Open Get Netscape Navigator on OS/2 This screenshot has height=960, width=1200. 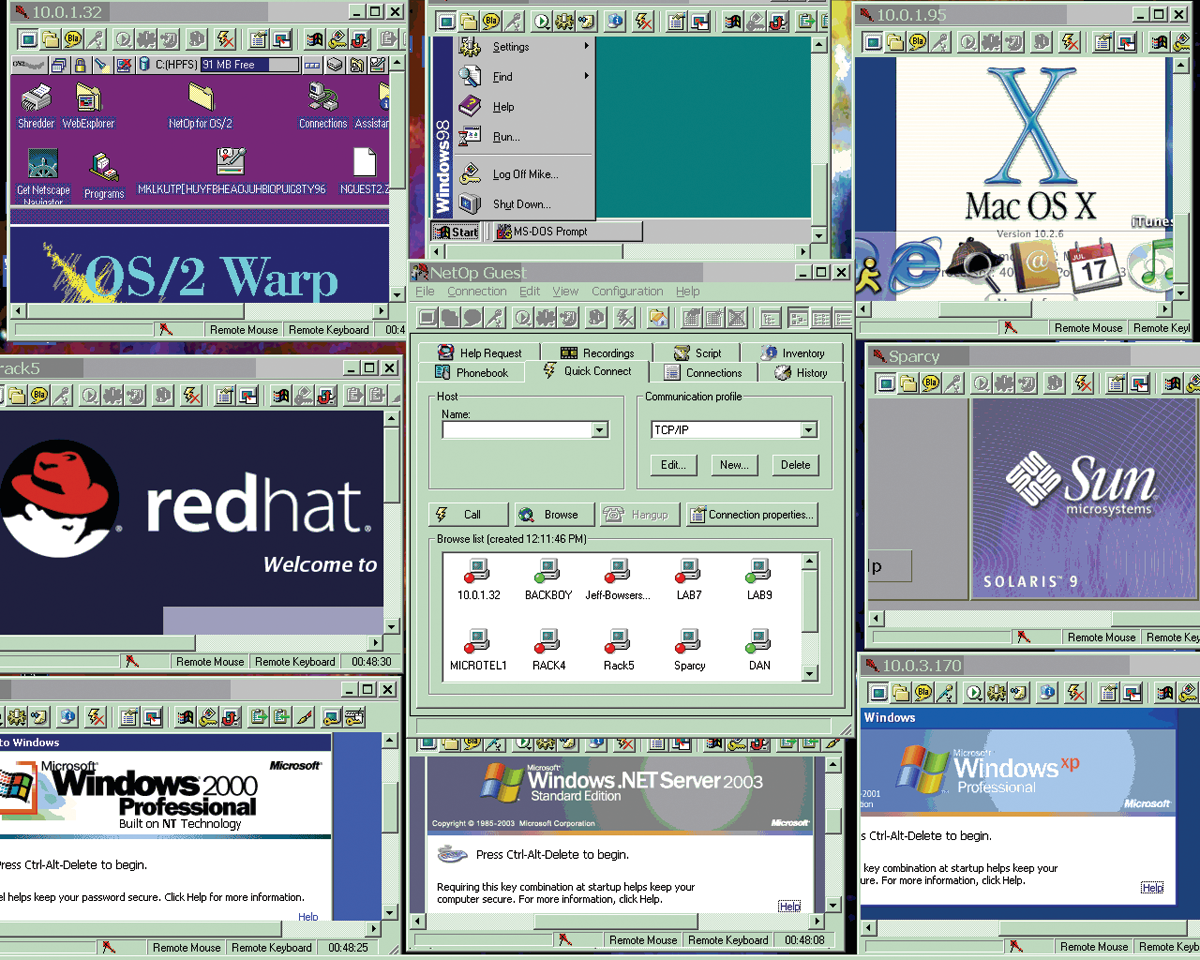41,165
